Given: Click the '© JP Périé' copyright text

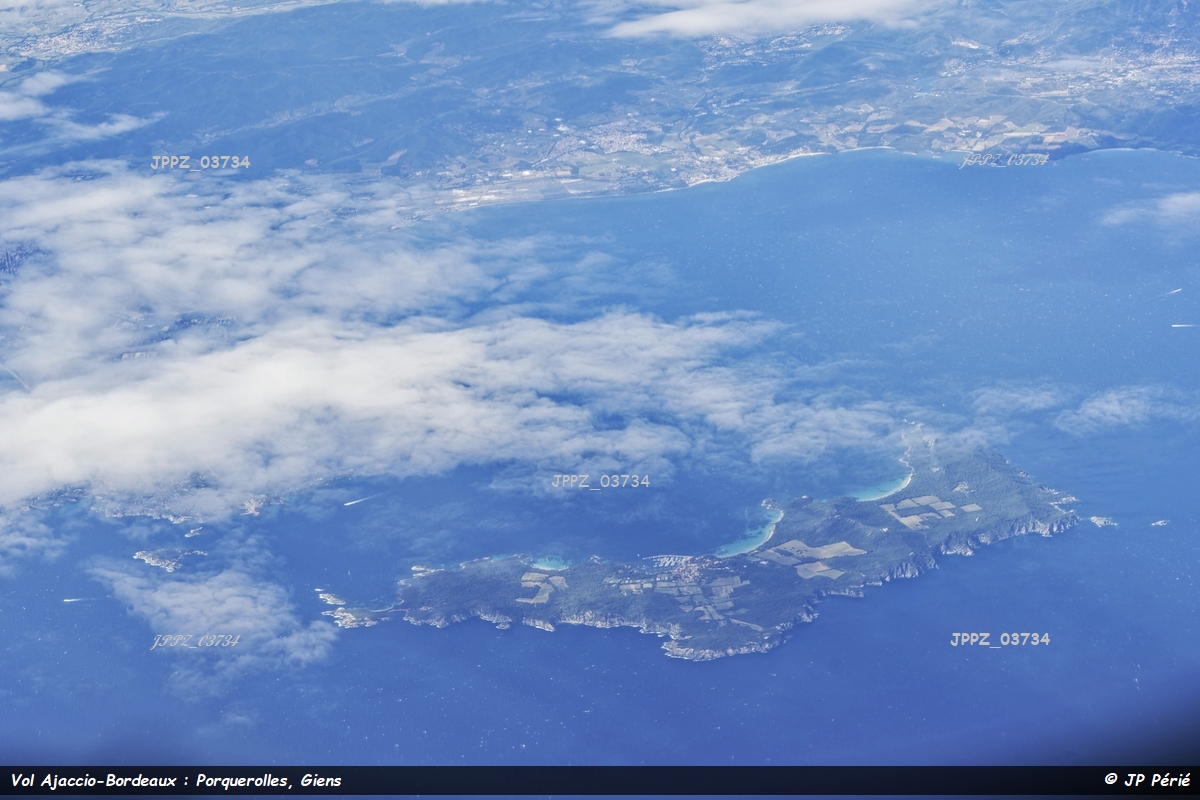Looking at the screenshot, I should [x=1147, y=780].
